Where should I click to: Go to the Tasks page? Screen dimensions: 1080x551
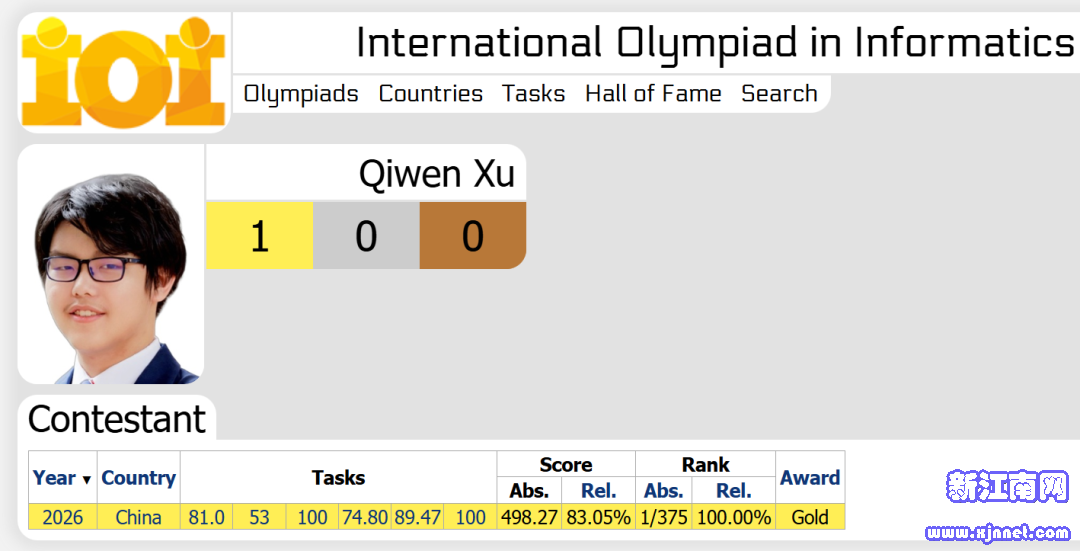533,94
